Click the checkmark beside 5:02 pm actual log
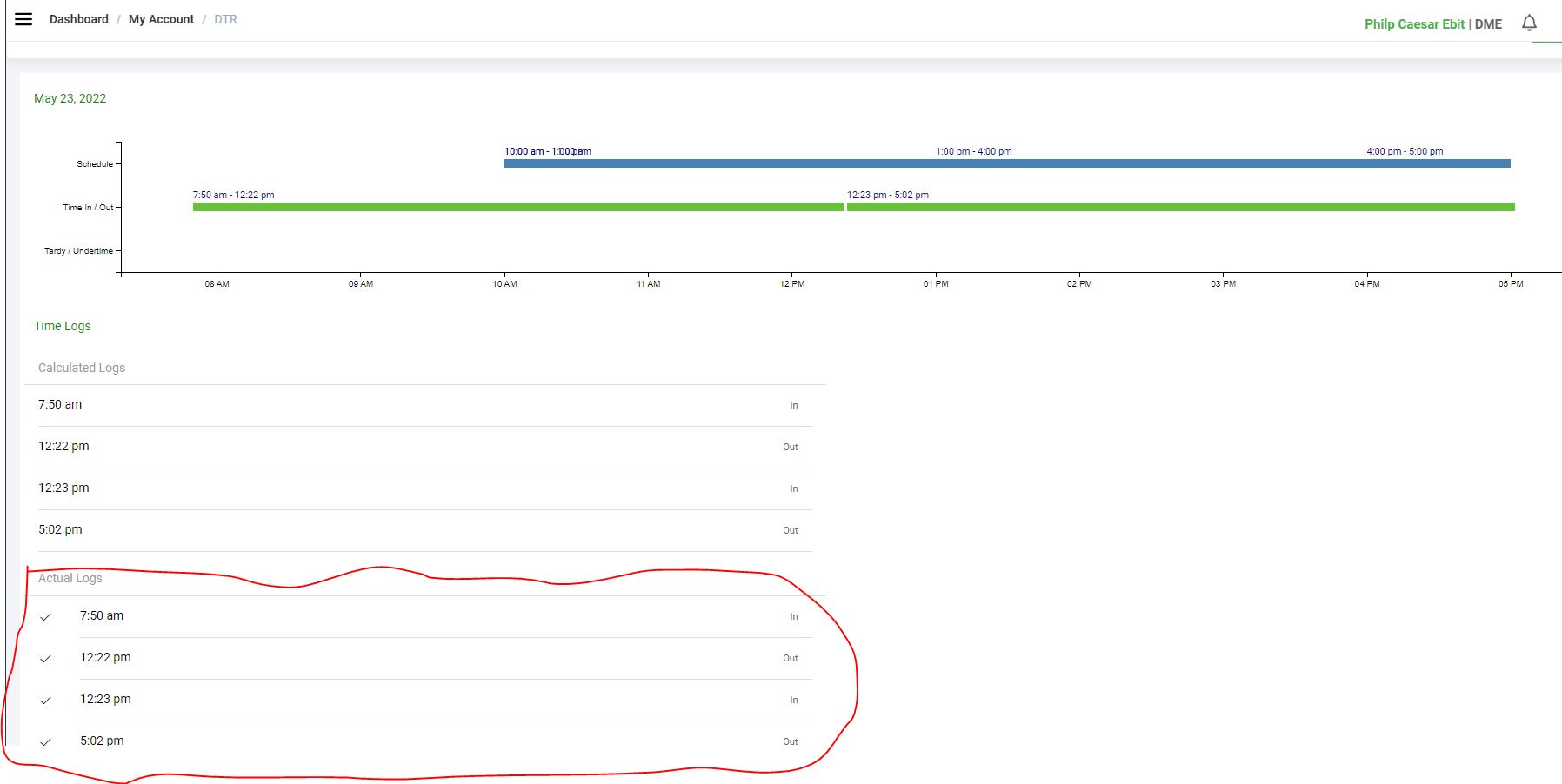The width and height of the screenshot is (1562, 784). 46,742
